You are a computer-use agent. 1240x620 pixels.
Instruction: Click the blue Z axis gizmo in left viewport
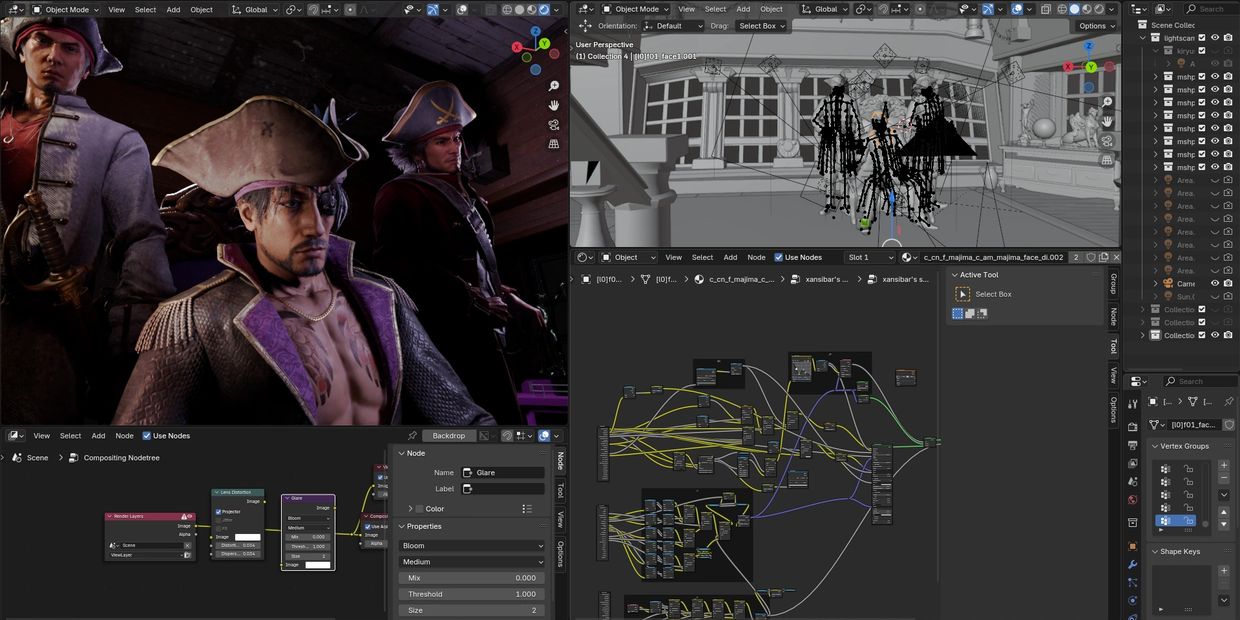pos(534,33)
